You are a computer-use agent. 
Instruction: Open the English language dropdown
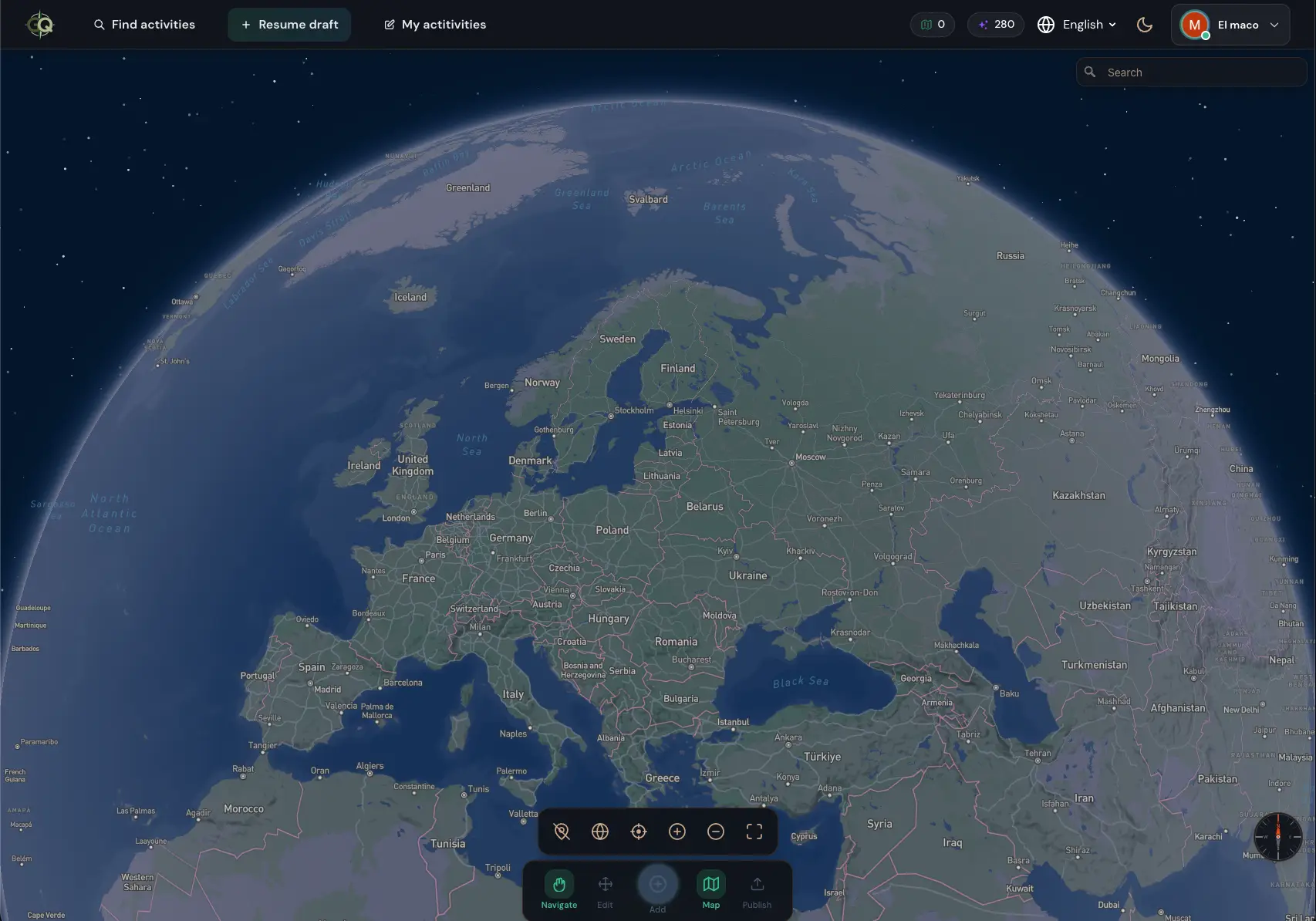click(x=1078, y=25)
